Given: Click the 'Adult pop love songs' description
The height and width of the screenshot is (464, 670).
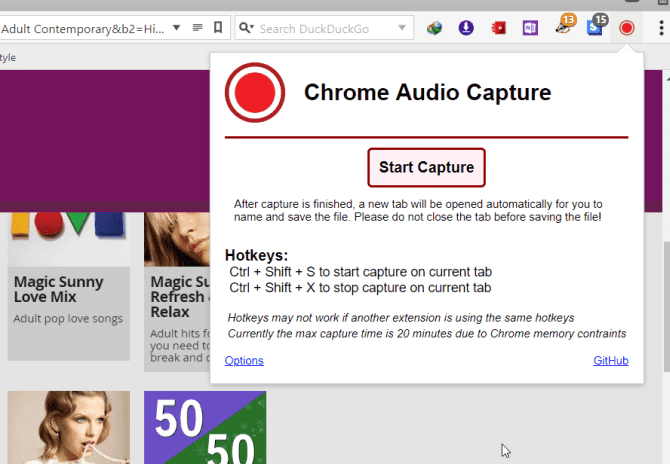Looking at the screenshot, I should click(x=68, y=319).
